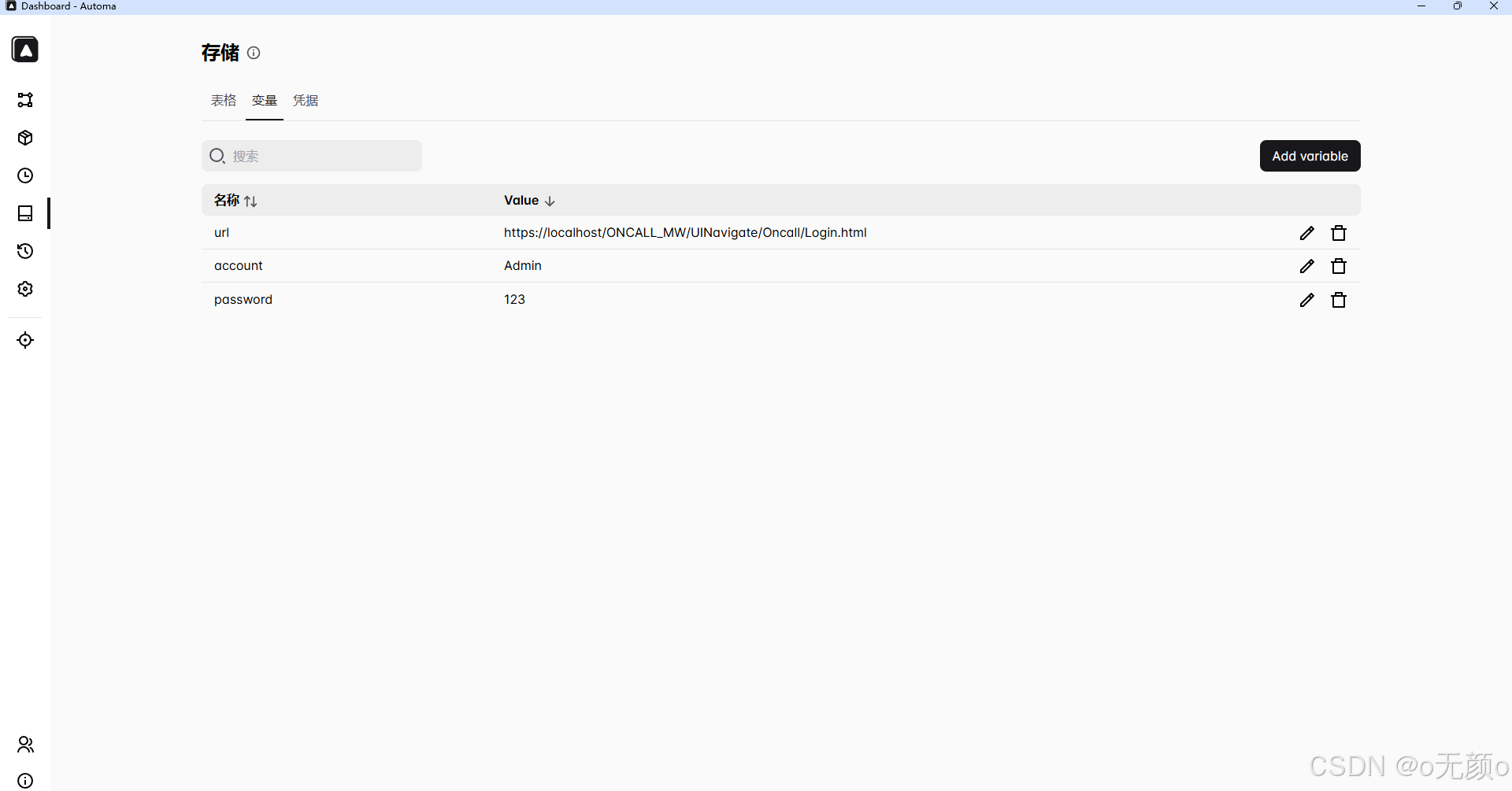The height and width of the screenshot is (791, 1512).
Task: Click the 123 value cell
Action: tap(514, 300)
